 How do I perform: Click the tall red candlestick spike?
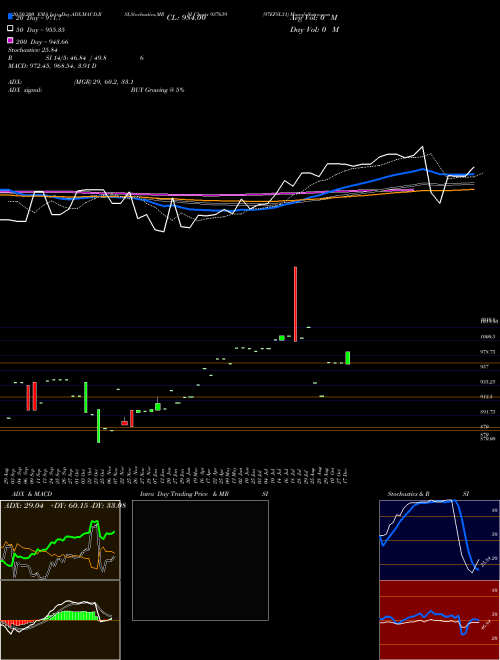pos(295,304)
